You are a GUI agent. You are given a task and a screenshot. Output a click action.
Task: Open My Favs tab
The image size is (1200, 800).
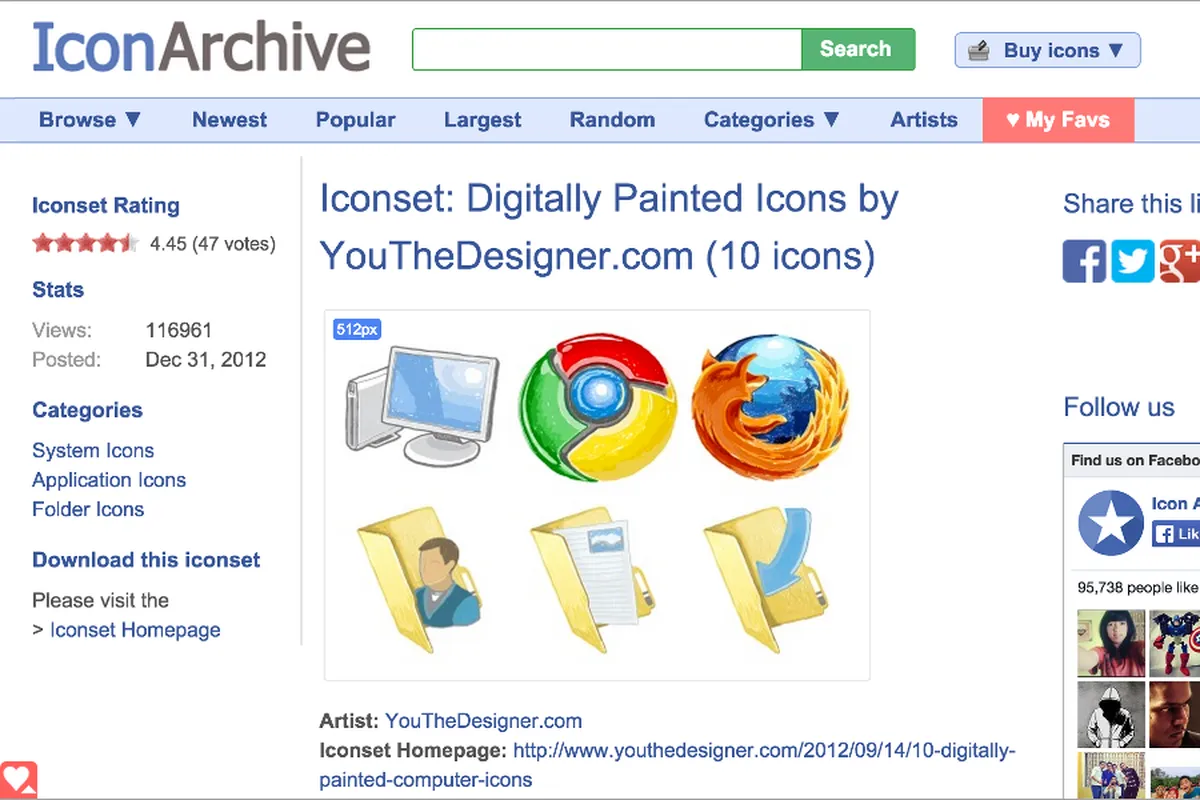point(1058,120)
